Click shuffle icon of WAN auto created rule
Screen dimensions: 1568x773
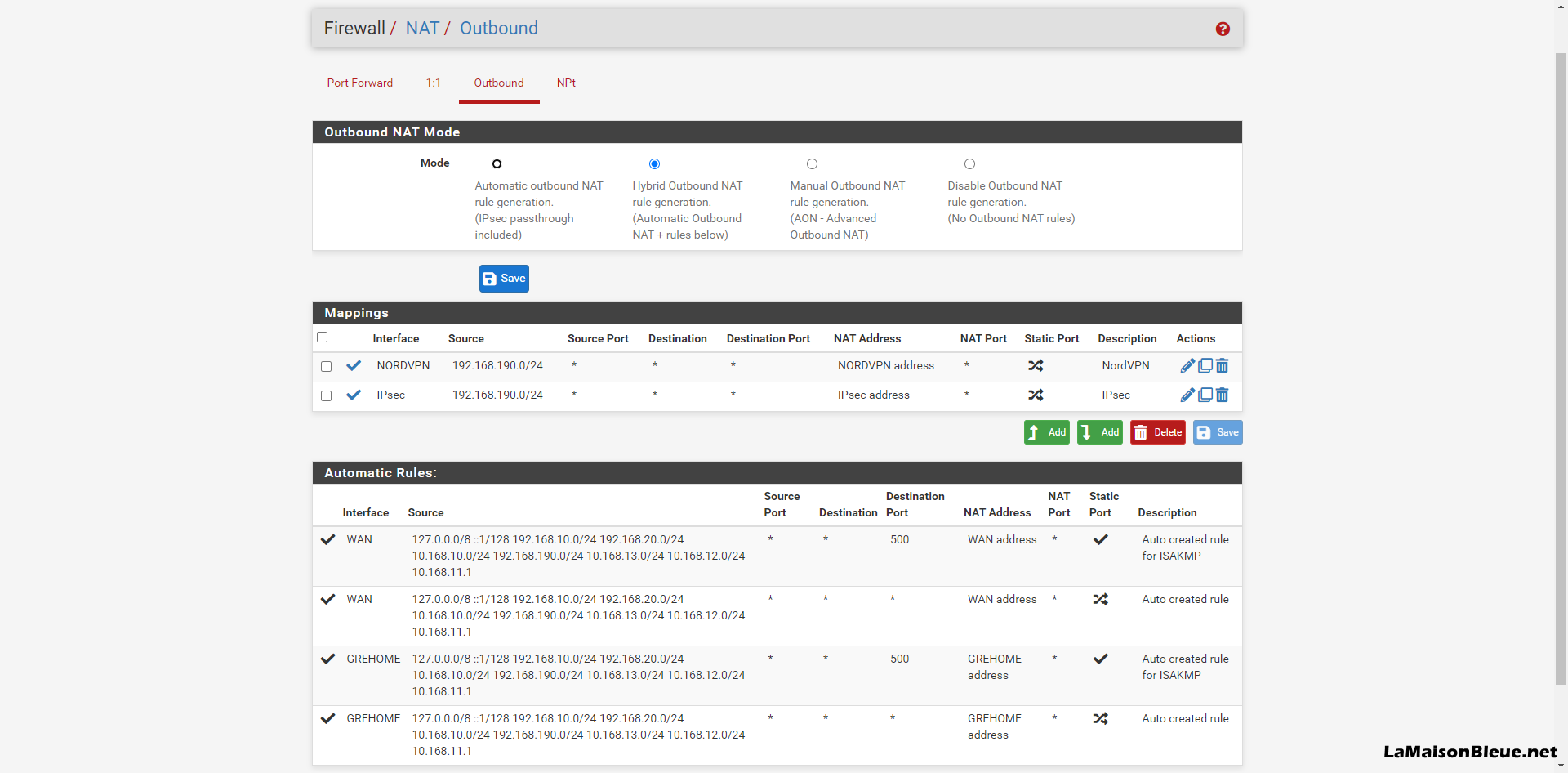[x=1101, y=599]
